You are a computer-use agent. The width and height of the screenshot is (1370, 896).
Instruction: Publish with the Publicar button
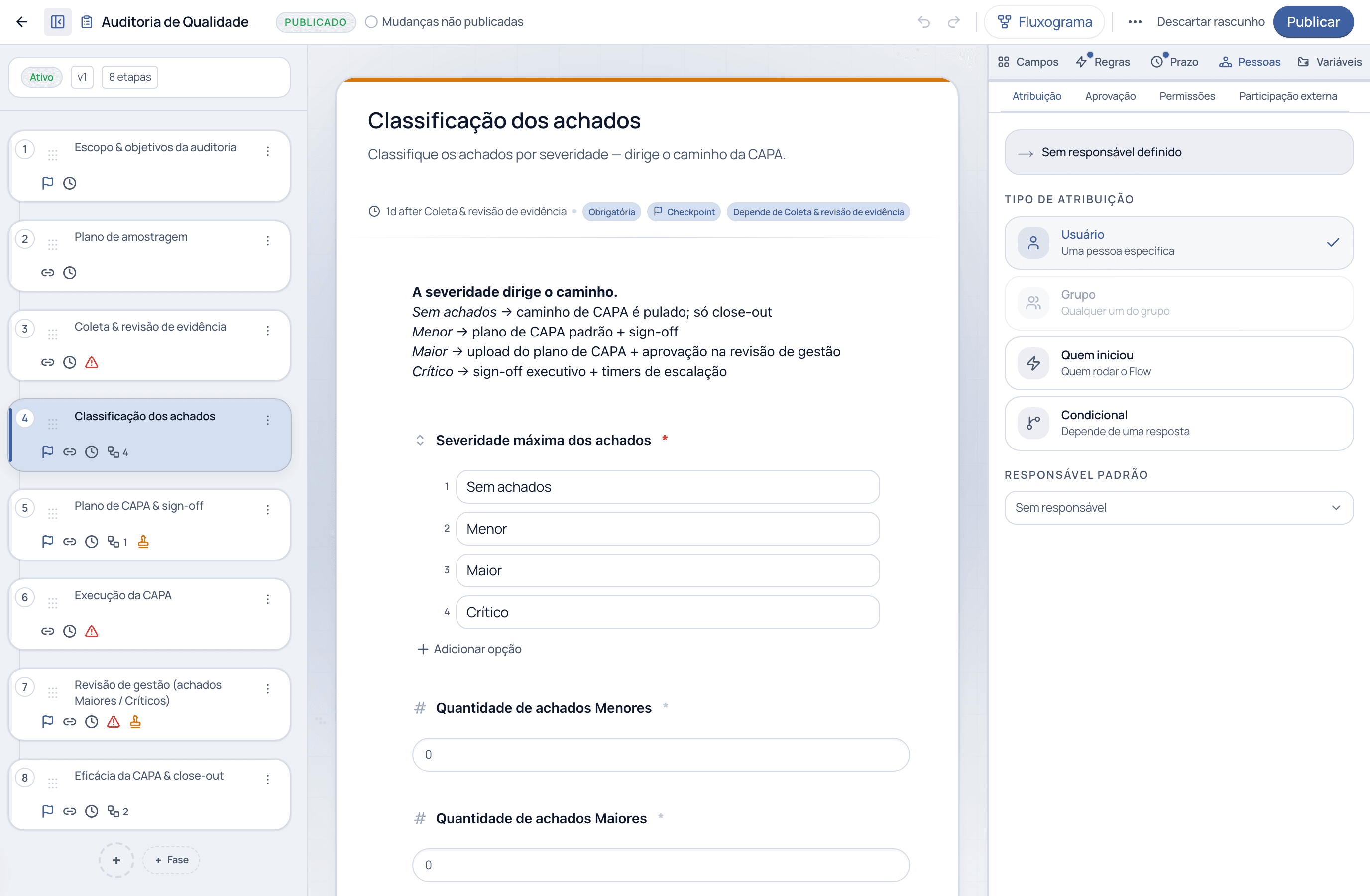(x=1313, y=22)
